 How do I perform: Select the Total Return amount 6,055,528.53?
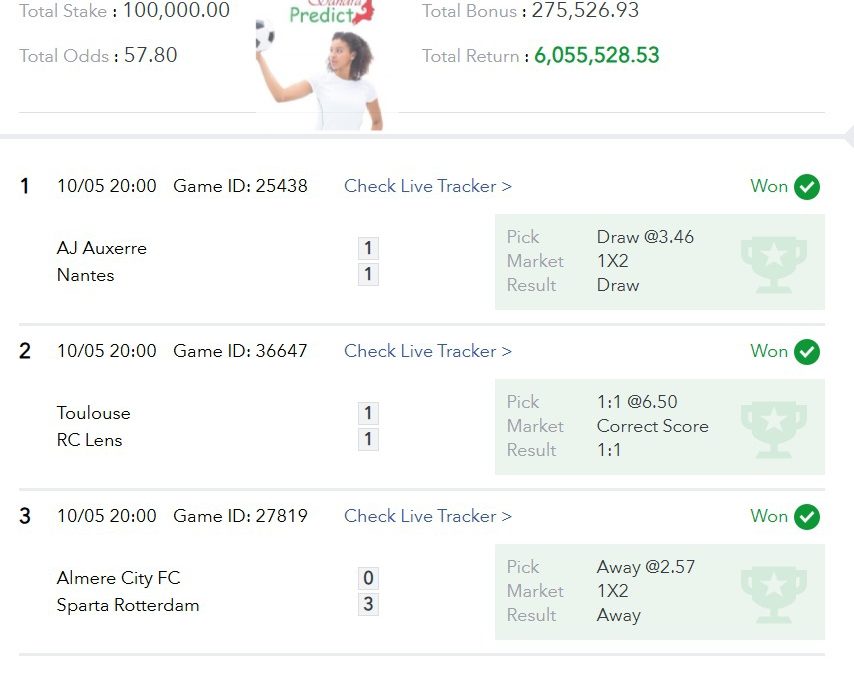tap(597, 55)
